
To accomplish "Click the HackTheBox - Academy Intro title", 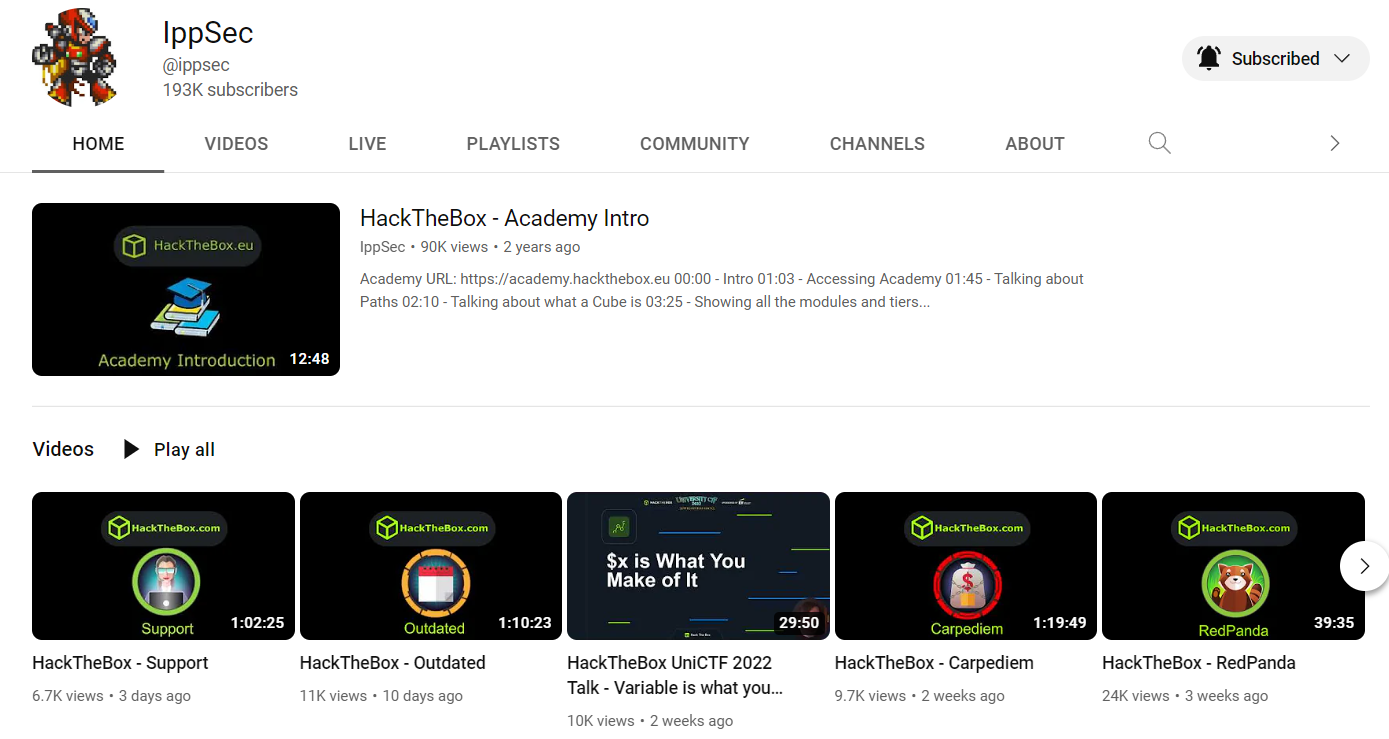I will tap(504, 218).
